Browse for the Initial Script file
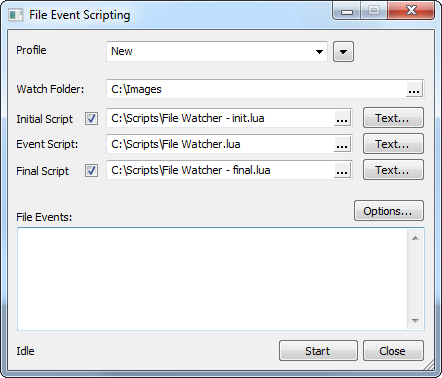The height and width of the screenshot is (378, 442). (x=342, y=118)
